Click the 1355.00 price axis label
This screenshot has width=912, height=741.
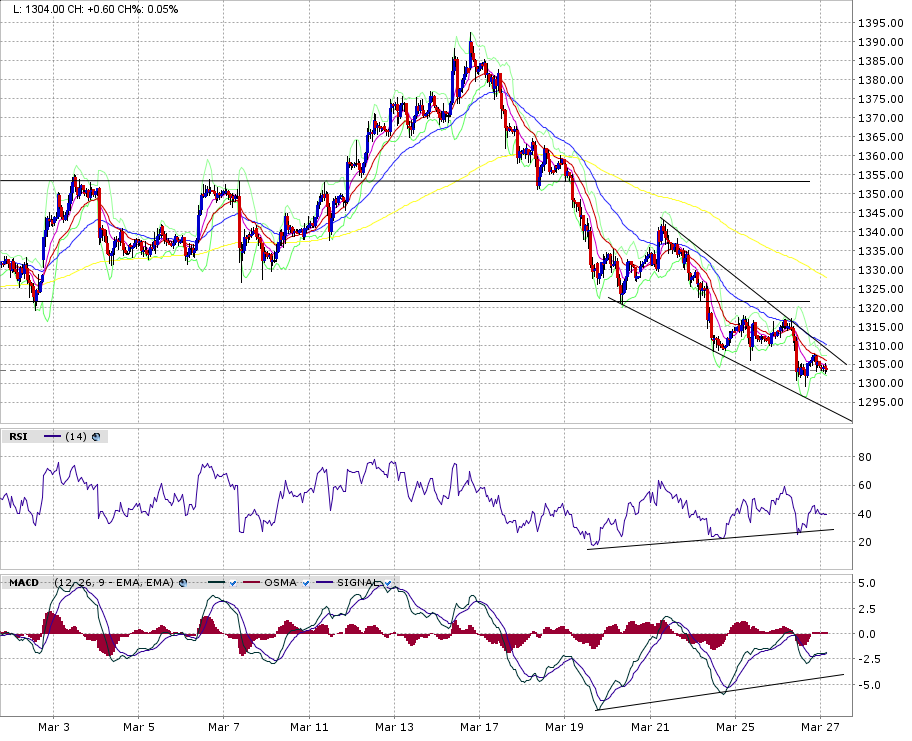881,175
